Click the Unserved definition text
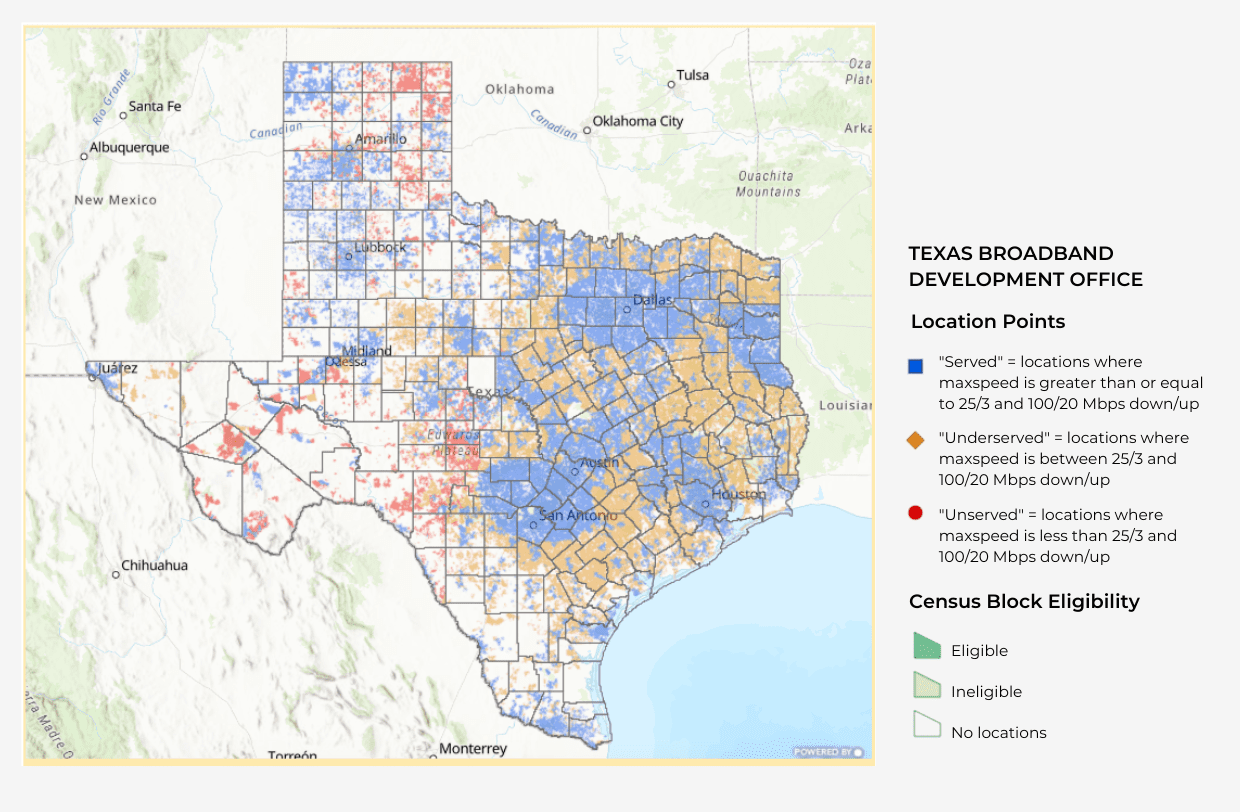 [x=1058, y=536]
